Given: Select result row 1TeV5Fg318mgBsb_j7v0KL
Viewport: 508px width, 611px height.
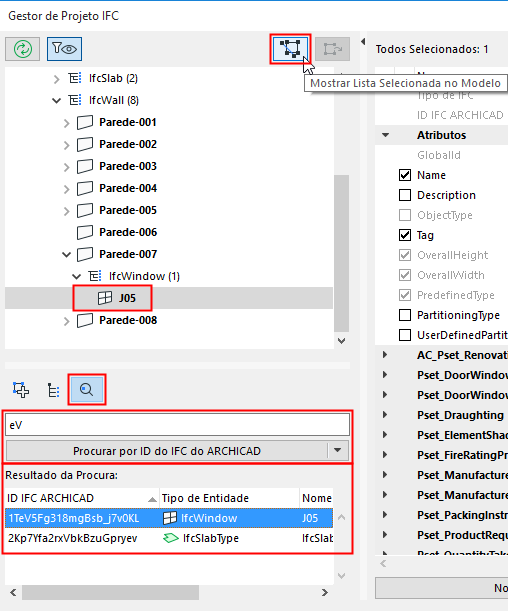Looking at the screenshot, I should 169,518.
